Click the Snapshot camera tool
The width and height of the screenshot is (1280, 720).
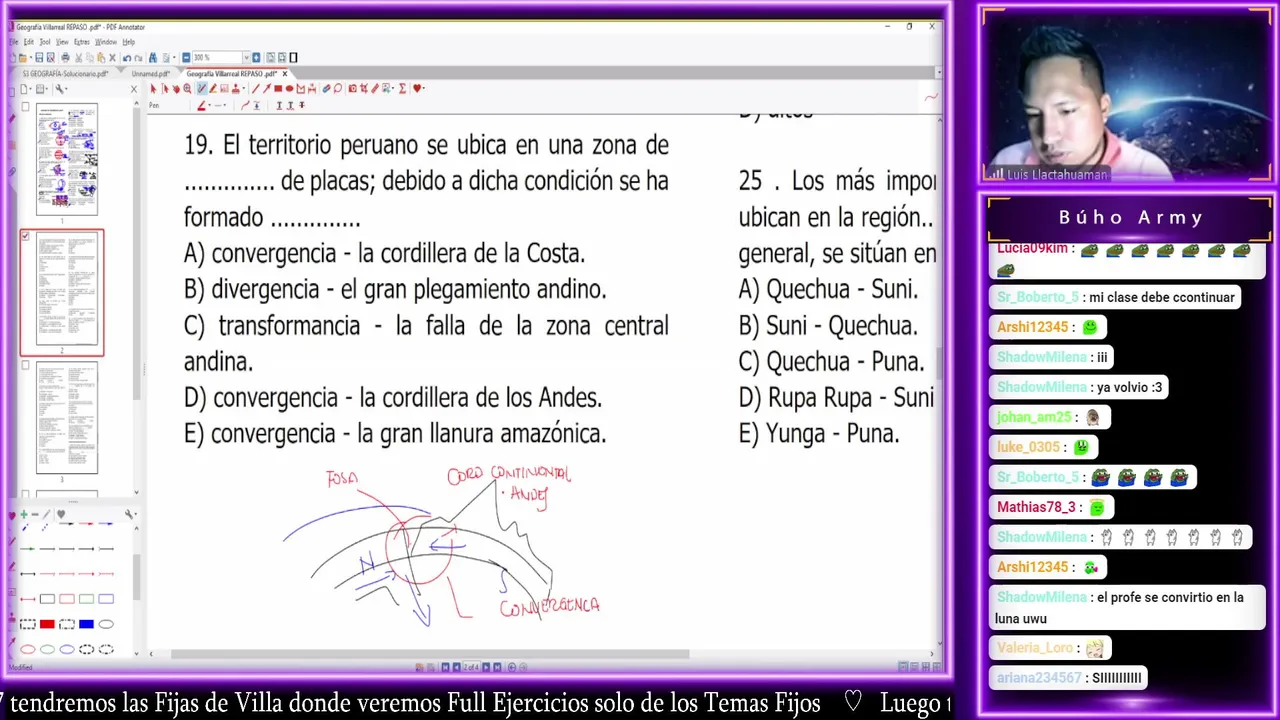(352, 88)
